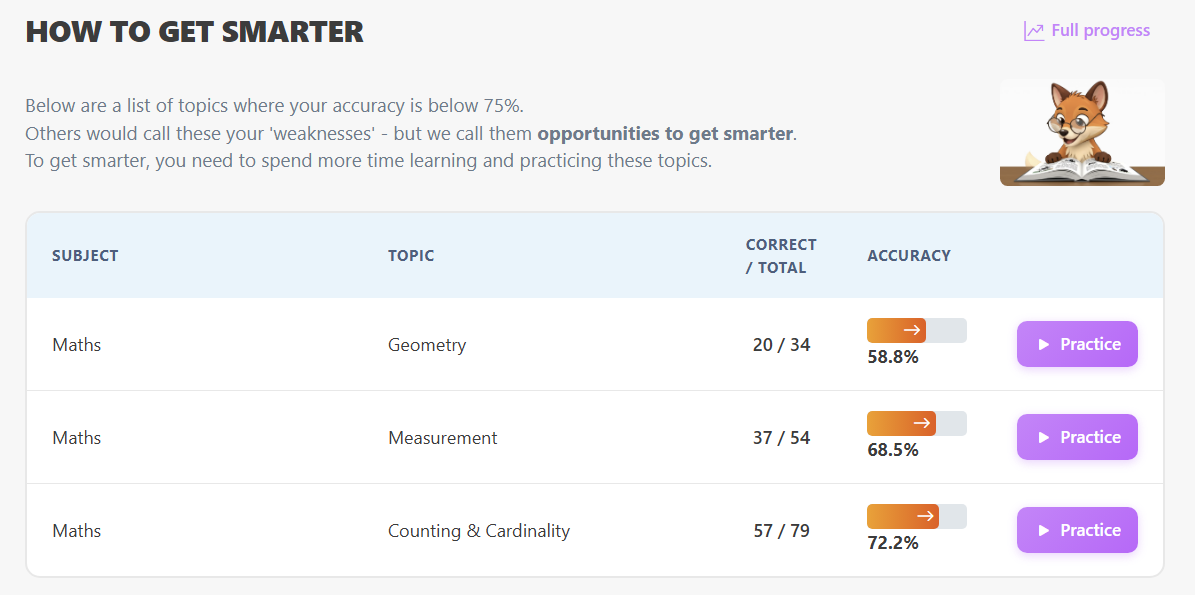Start practice for Counting & Cardinality topic
This screenshot has height=595, width=1195.
(x=1077, y=530)
